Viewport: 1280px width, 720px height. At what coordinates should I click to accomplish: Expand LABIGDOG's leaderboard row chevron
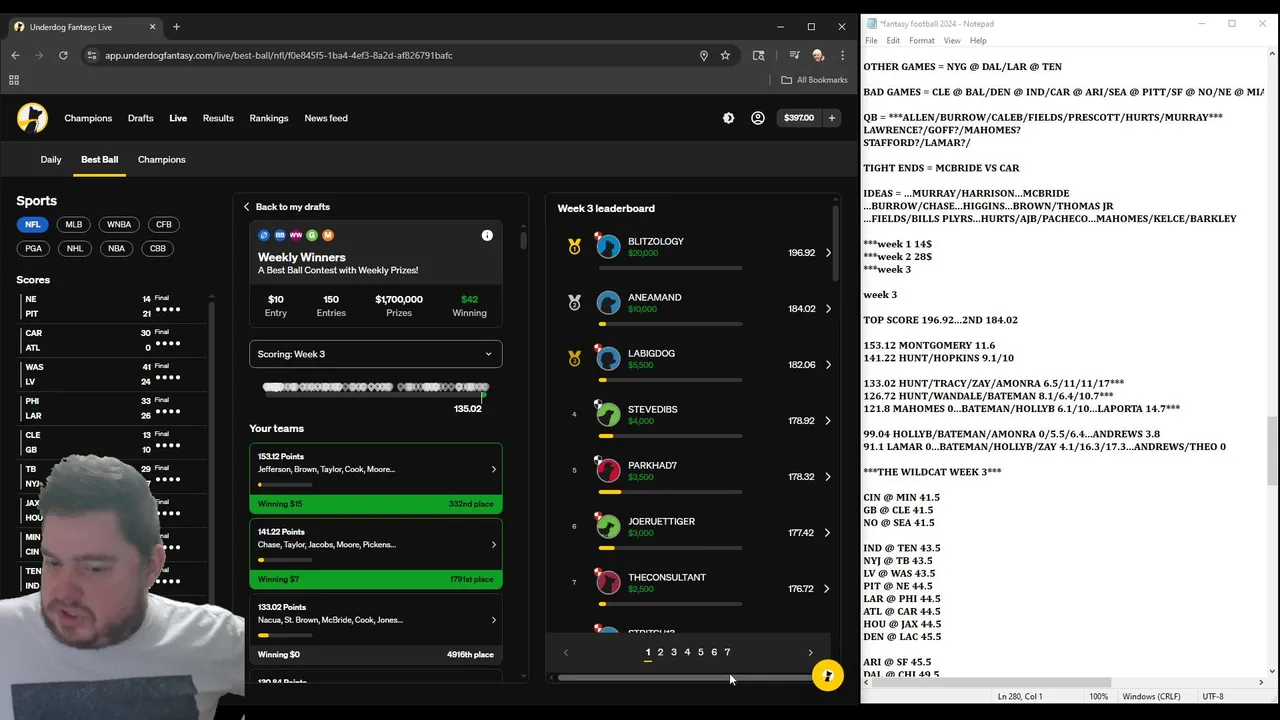(x=828, y=365)
